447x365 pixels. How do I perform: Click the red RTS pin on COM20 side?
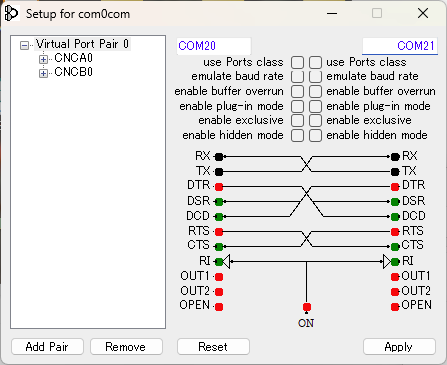click(x=219, y=231)
